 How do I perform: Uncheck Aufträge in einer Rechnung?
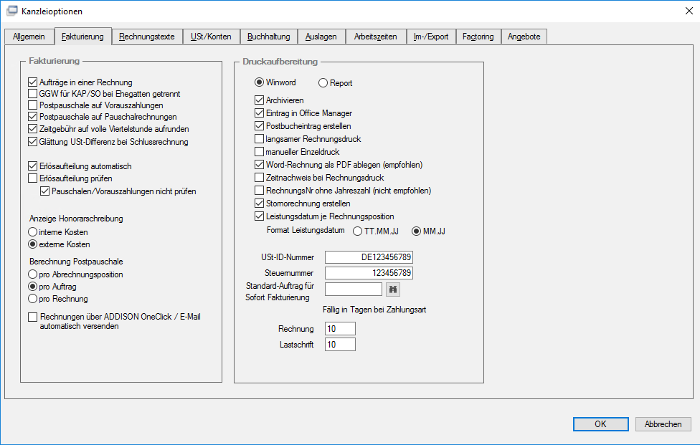pos(33,82)
